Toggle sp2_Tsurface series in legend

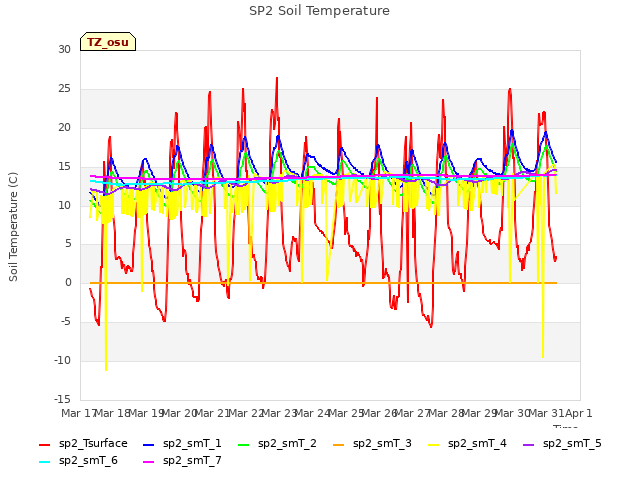coord(83,444)
